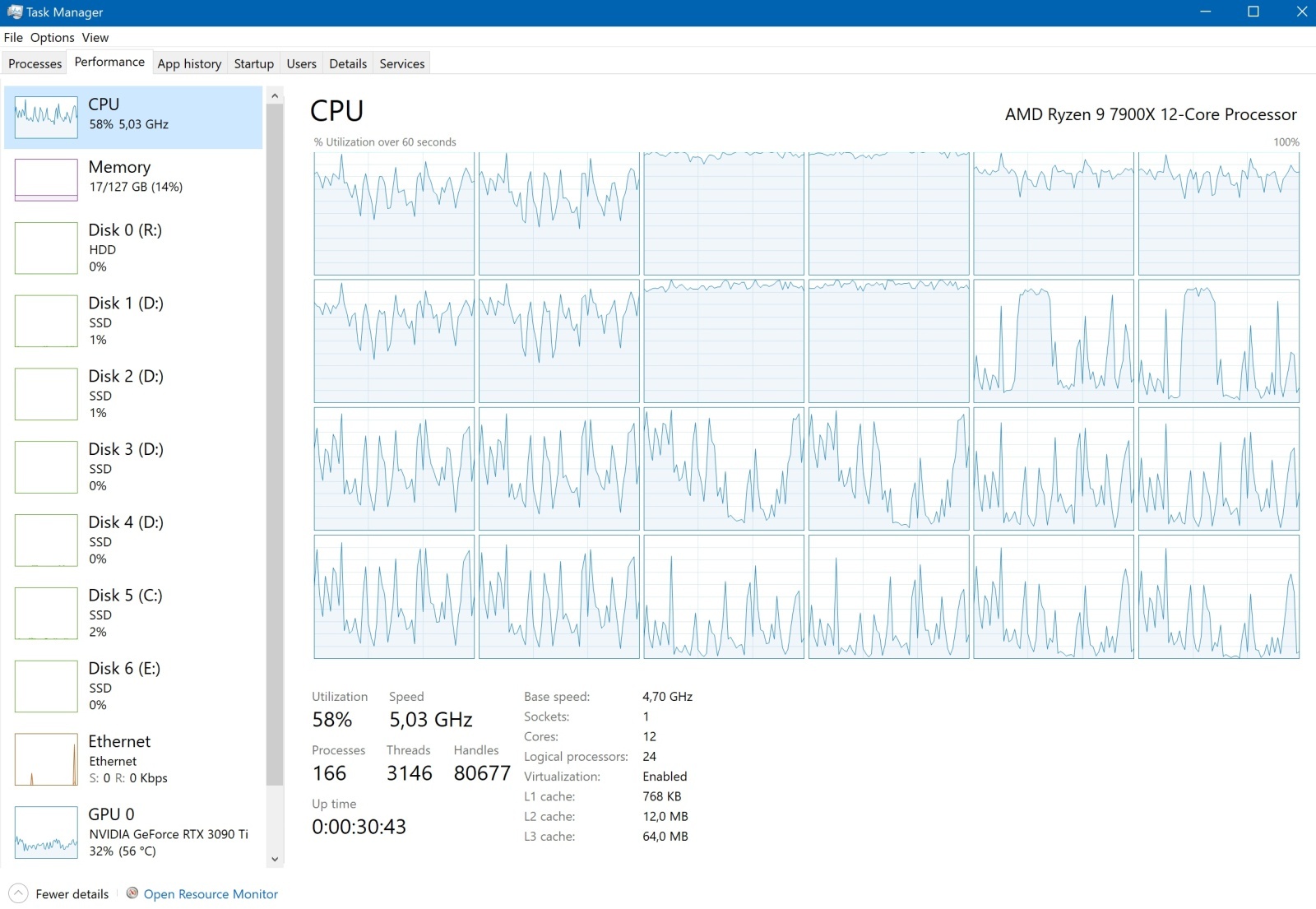Viewport: 1316px width, 909px height.
Task: Click the Task Manager title bar icon
Action: click(x=14, y=12)
